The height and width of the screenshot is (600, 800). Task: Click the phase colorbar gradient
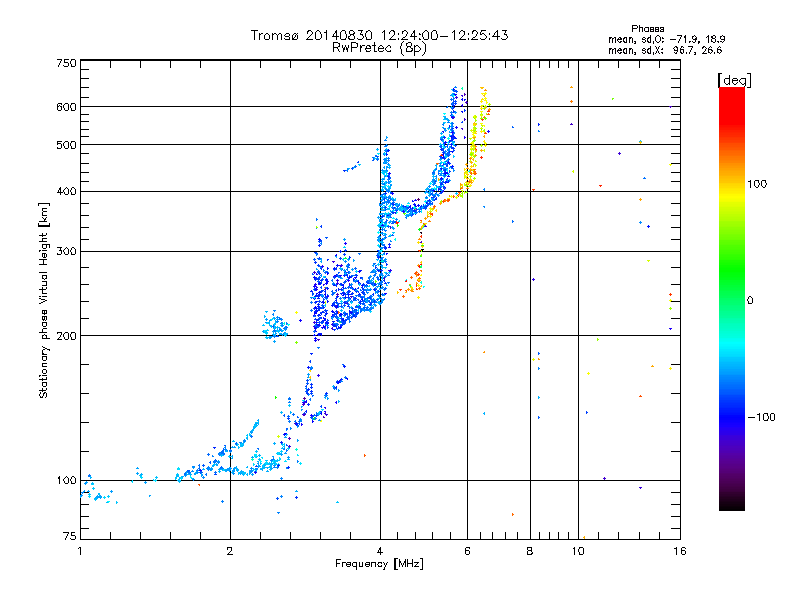pyautogui.click(x=732, y=299)
